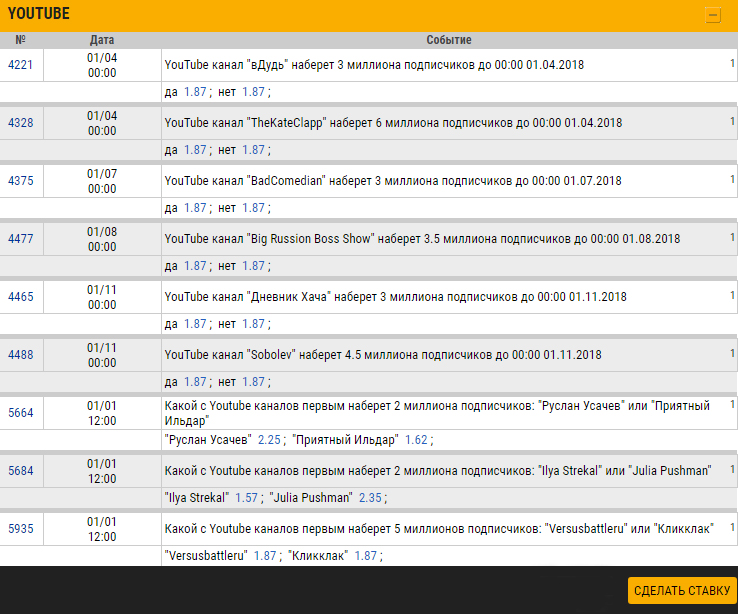The image size is (738, 614).
Task: Open event number 4328
Action: point(21,123)
